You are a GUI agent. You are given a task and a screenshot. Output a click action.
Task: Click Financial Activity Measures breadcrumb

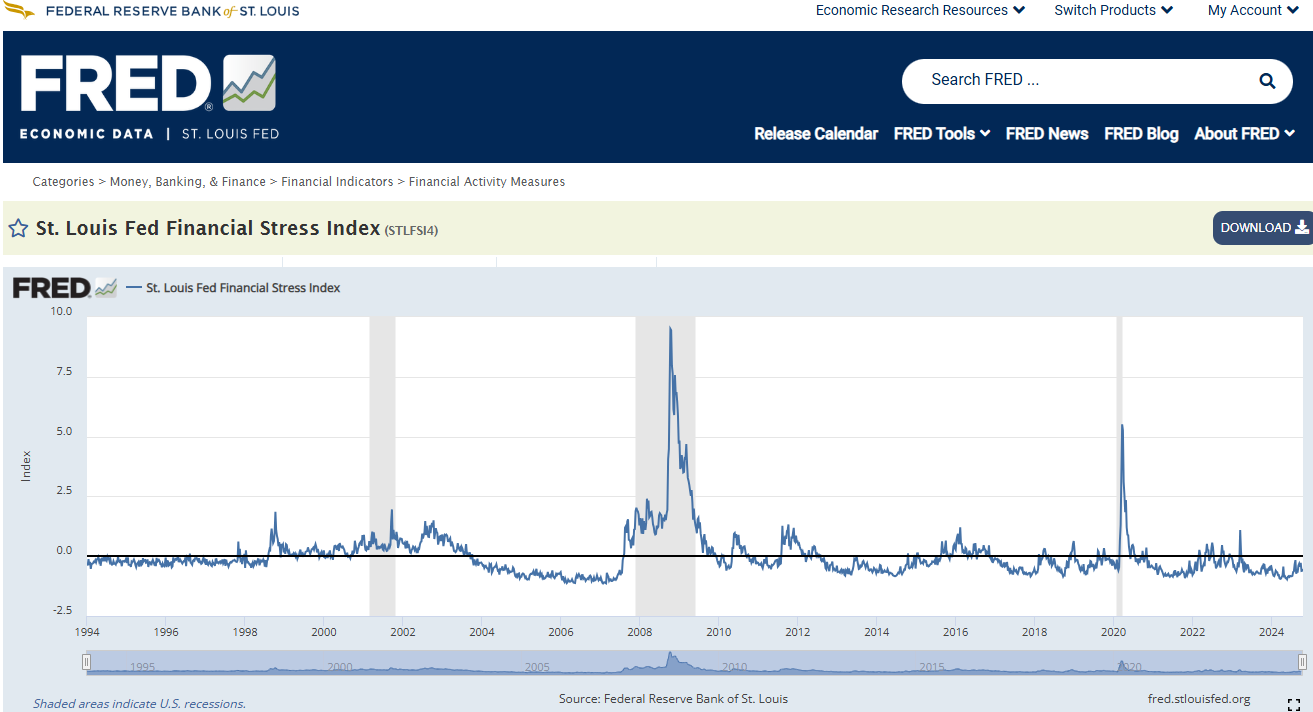click(x=487, y=182)
